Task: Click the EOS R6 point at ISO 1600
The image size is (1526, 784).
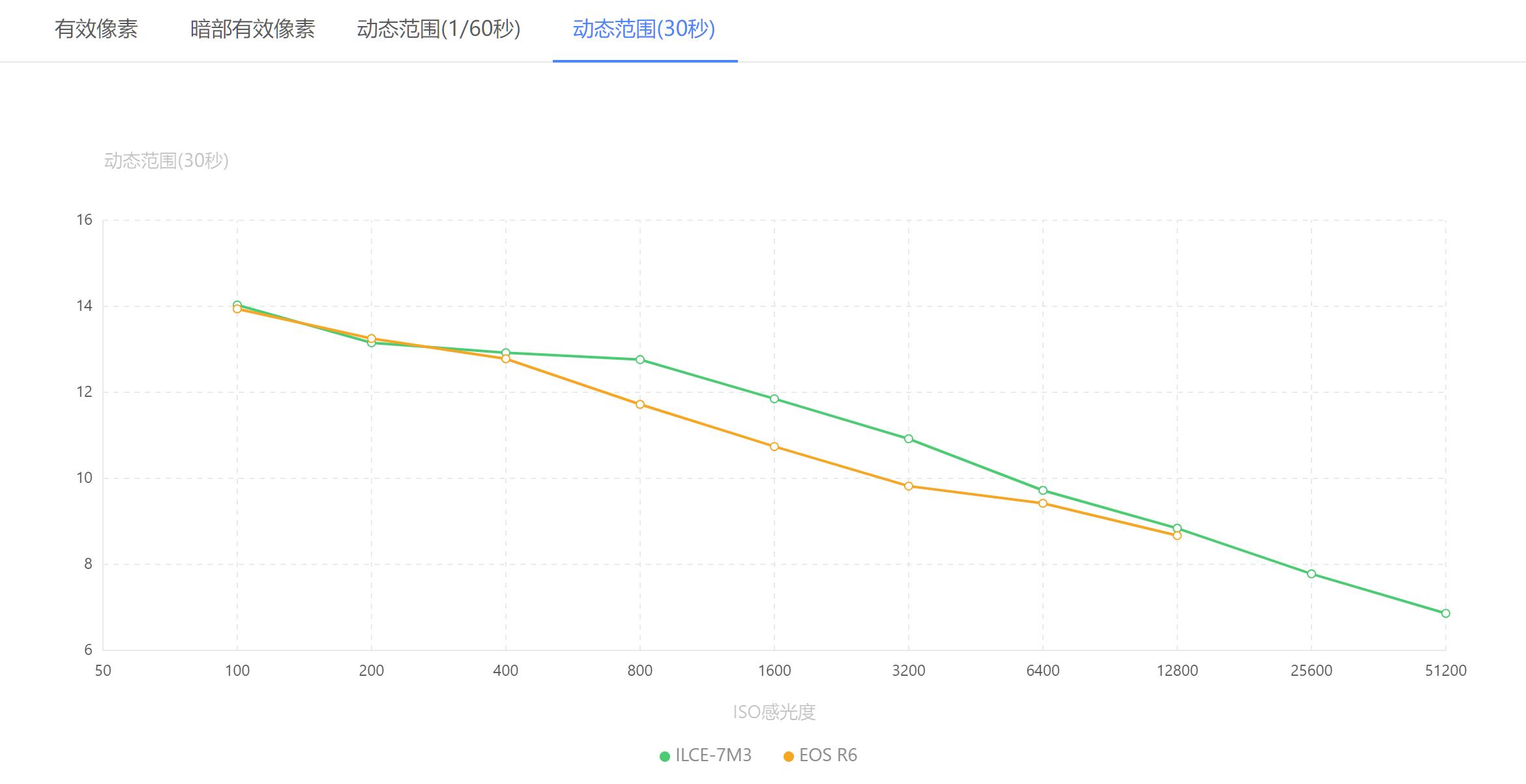Action: tap(774, 446)
